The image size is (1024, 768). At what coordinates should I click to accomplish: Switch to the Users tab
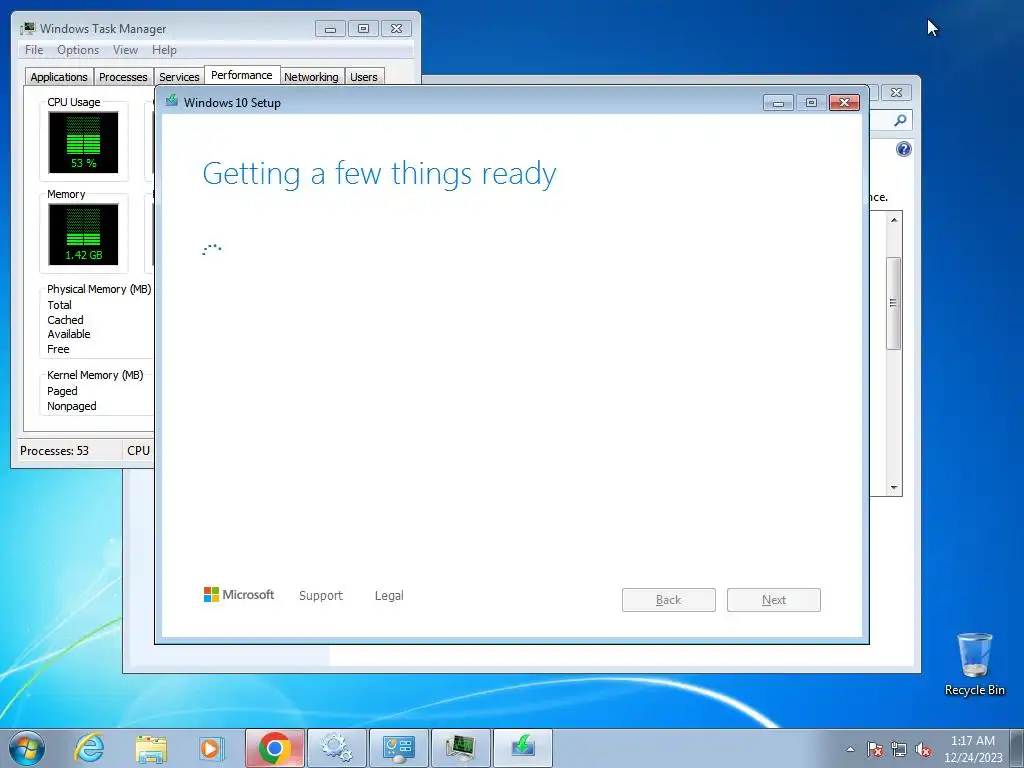point(364,77)
